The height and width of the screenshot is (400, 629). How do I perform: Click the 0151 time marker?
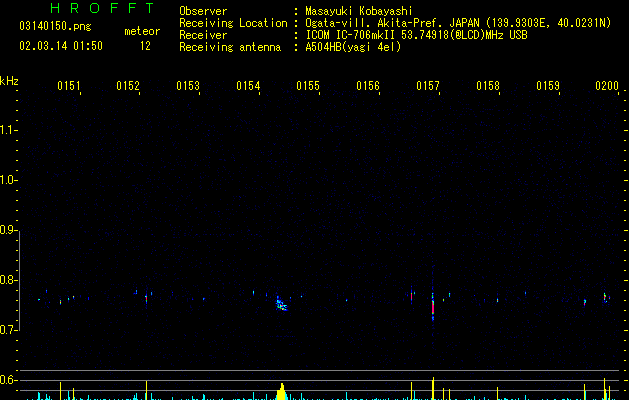coord(69,86)
